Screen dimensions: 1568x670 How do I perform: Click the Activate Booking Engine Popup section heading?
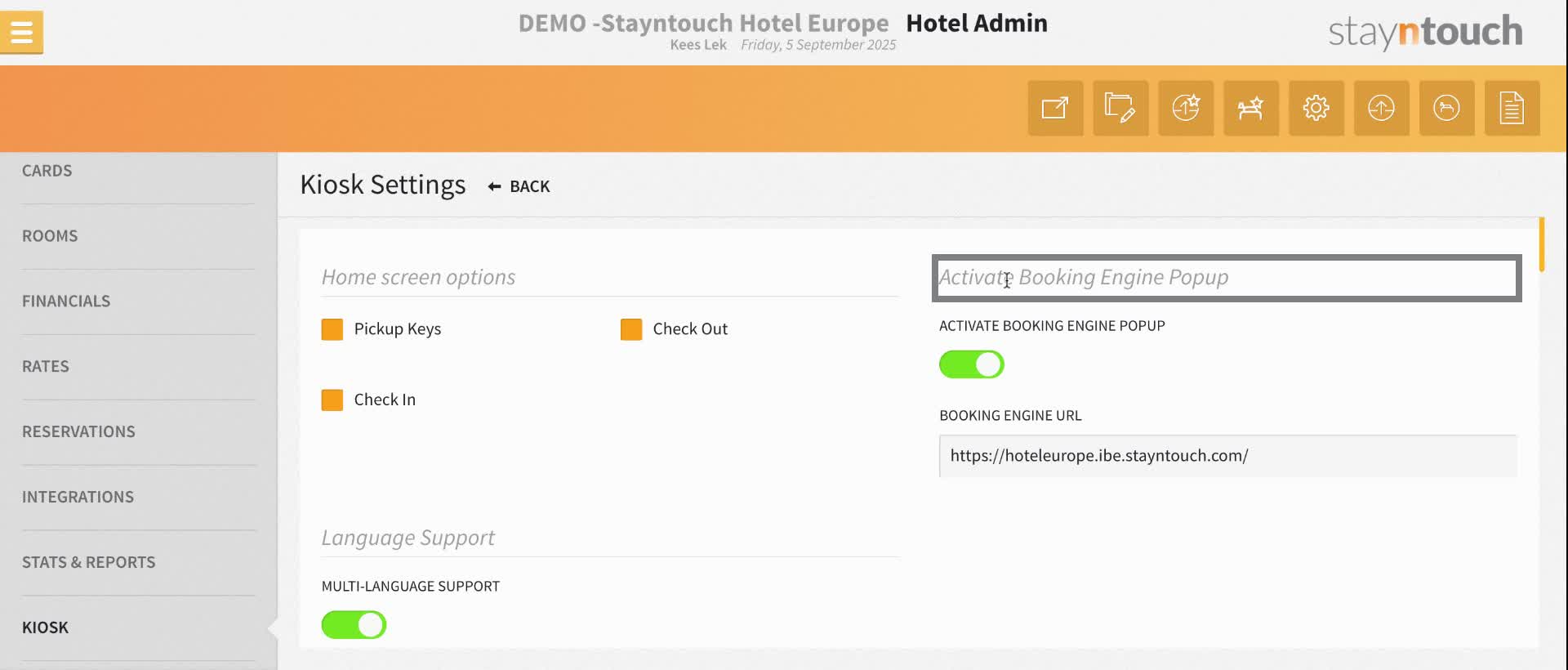coord(1084,277)
